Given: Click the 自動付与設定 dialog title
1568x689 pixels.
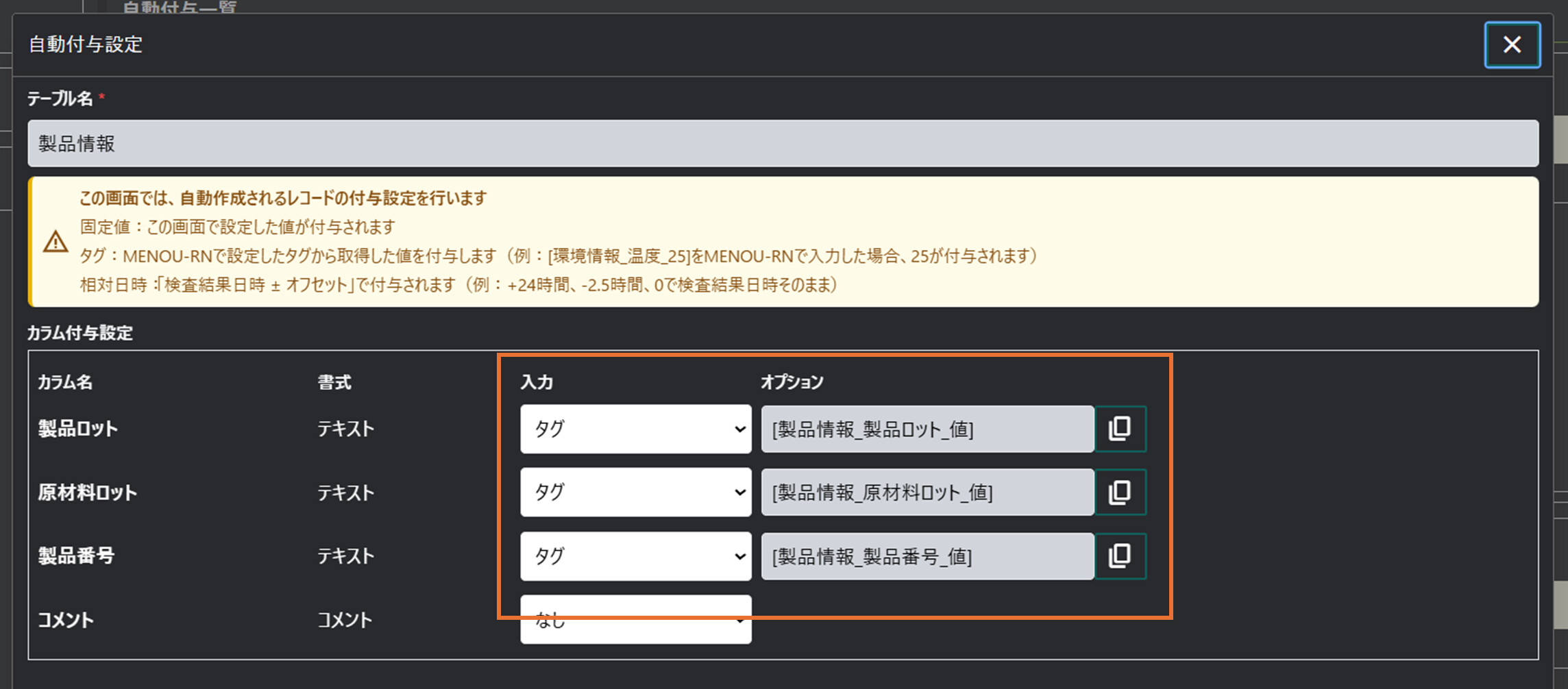Looking at the screenshot, I should click(x=86, y=45).
